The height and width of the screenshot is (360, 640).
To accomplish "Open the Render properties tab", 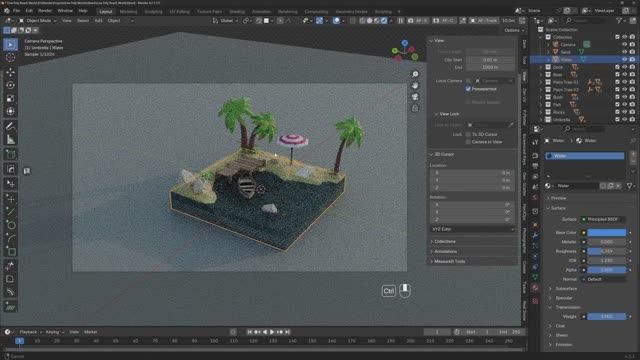I will pyautogui.click(x=535, y=156).
